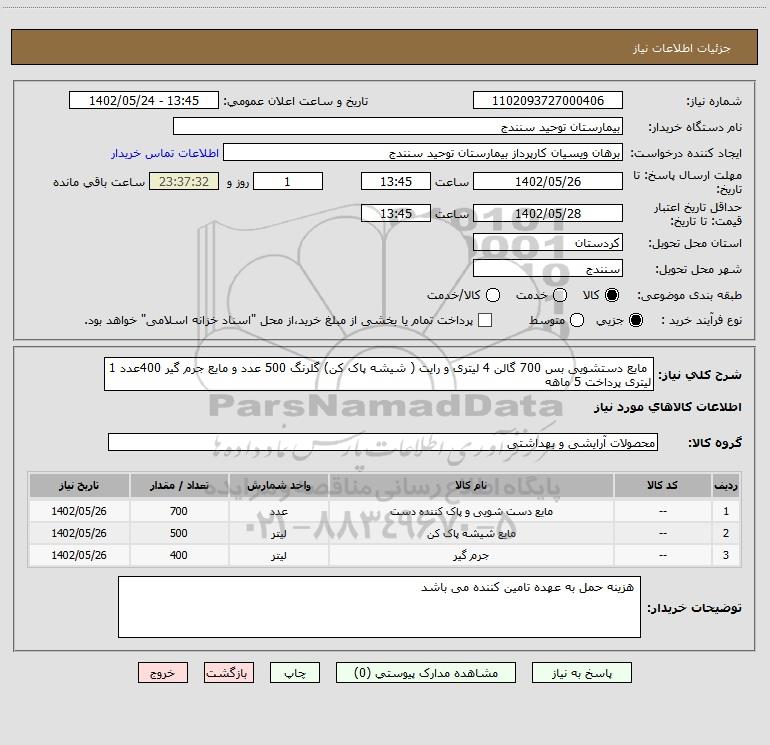Select the گروه کالا field

tap(382, 442)
